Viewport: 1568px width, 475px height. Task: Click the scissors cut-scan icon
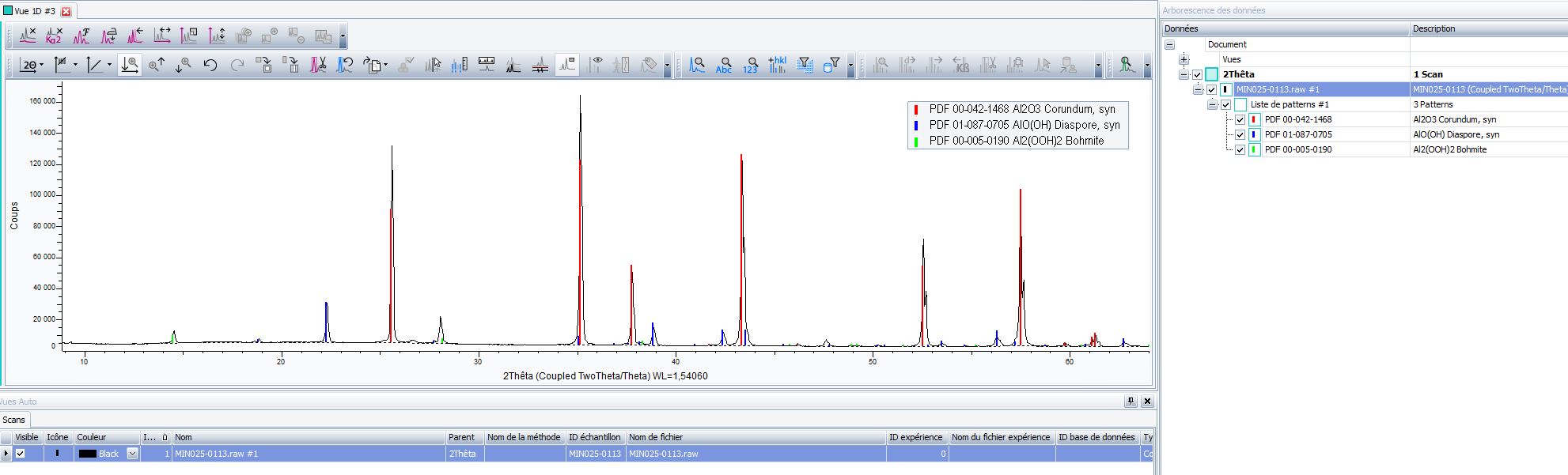pos(318,65)
